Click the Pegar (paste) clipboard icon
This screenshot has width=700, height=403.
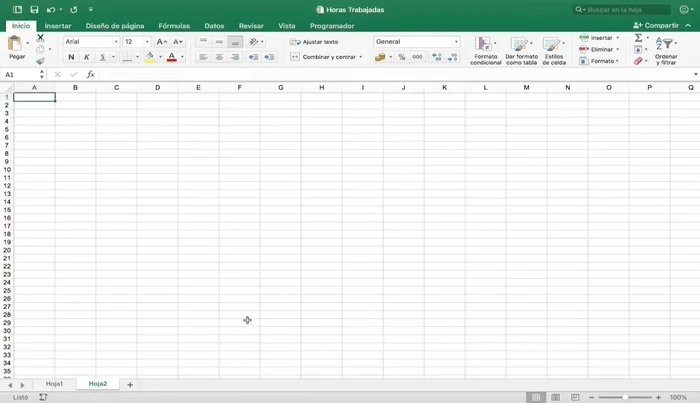(x=15, y=44)
